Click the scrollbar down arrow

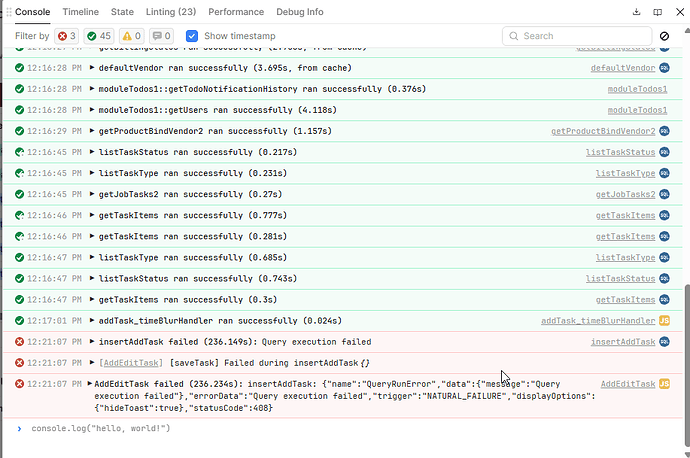pos(687,454)
